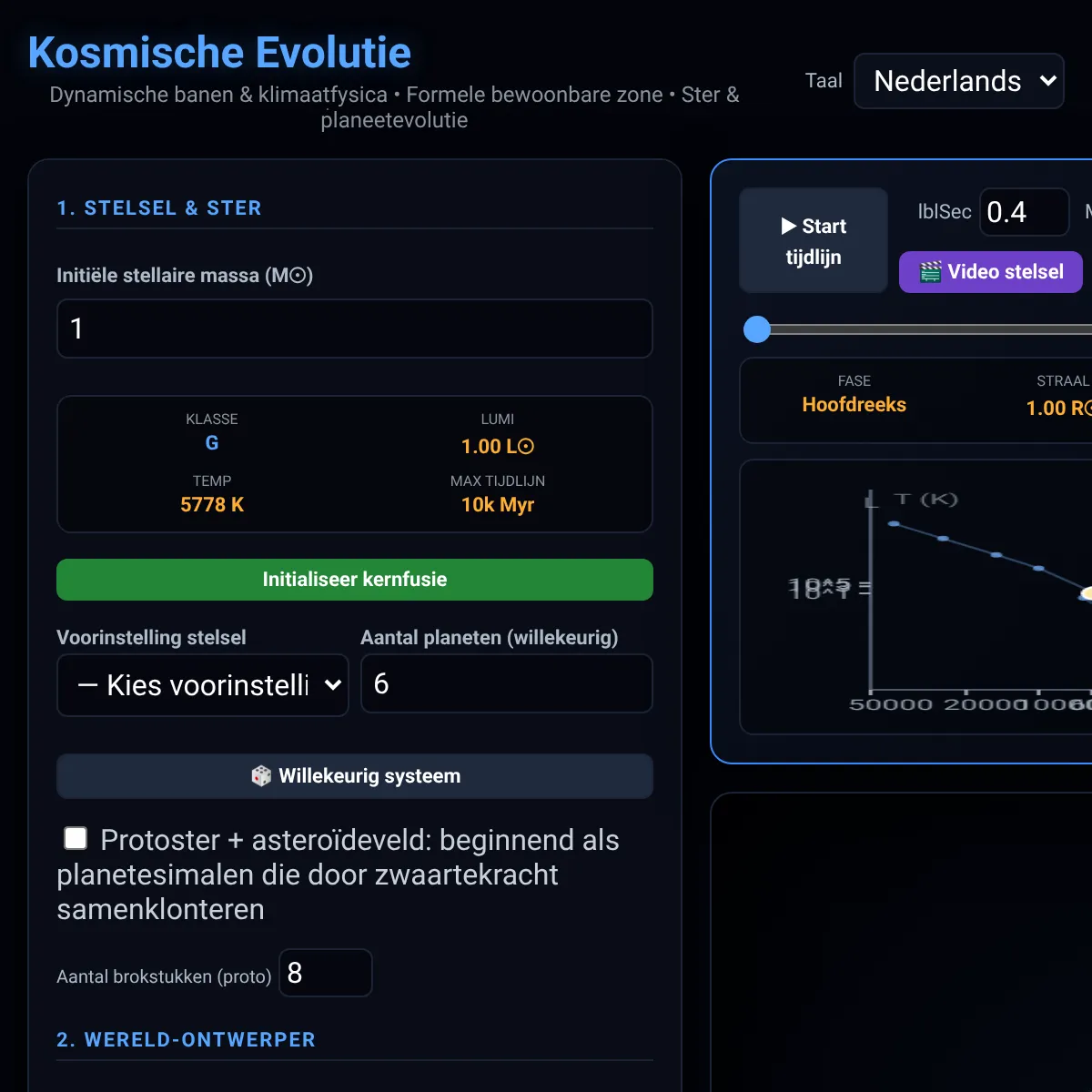The image size is (1092, 1092).
Task: Click the play triangle on Start tijdlijn
Action: (x=789, y=226)
